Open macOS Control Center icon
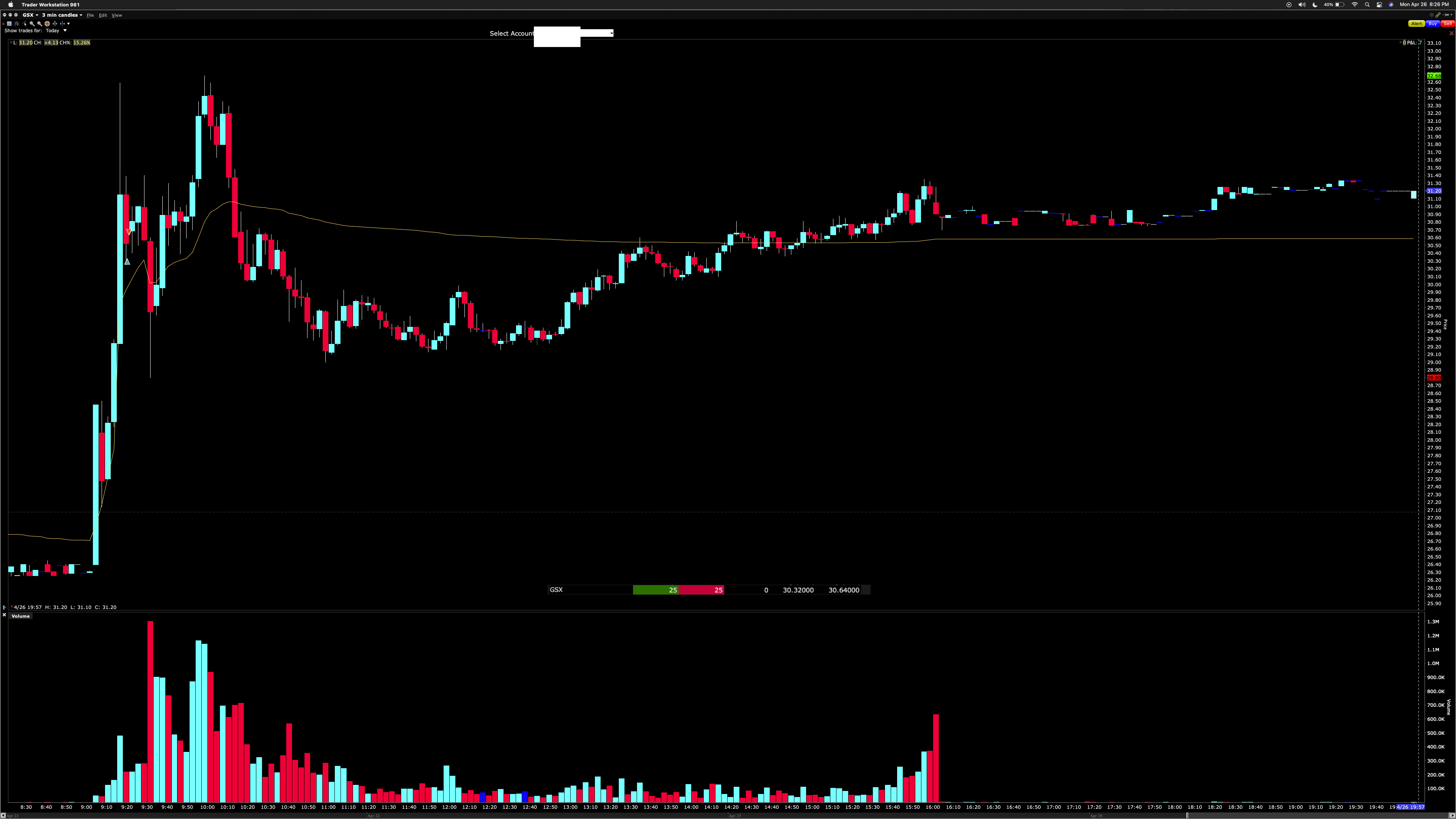The height and width of the screenshot is (819, 1456). pyautogui.click(x=1379, y=5)
